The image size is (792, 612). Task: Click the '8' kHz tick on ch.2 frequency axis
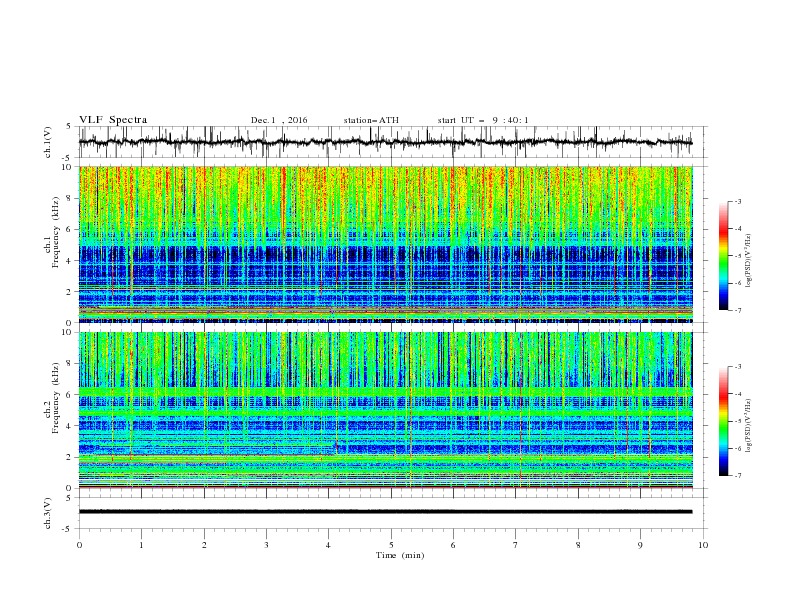click(69, 364)
